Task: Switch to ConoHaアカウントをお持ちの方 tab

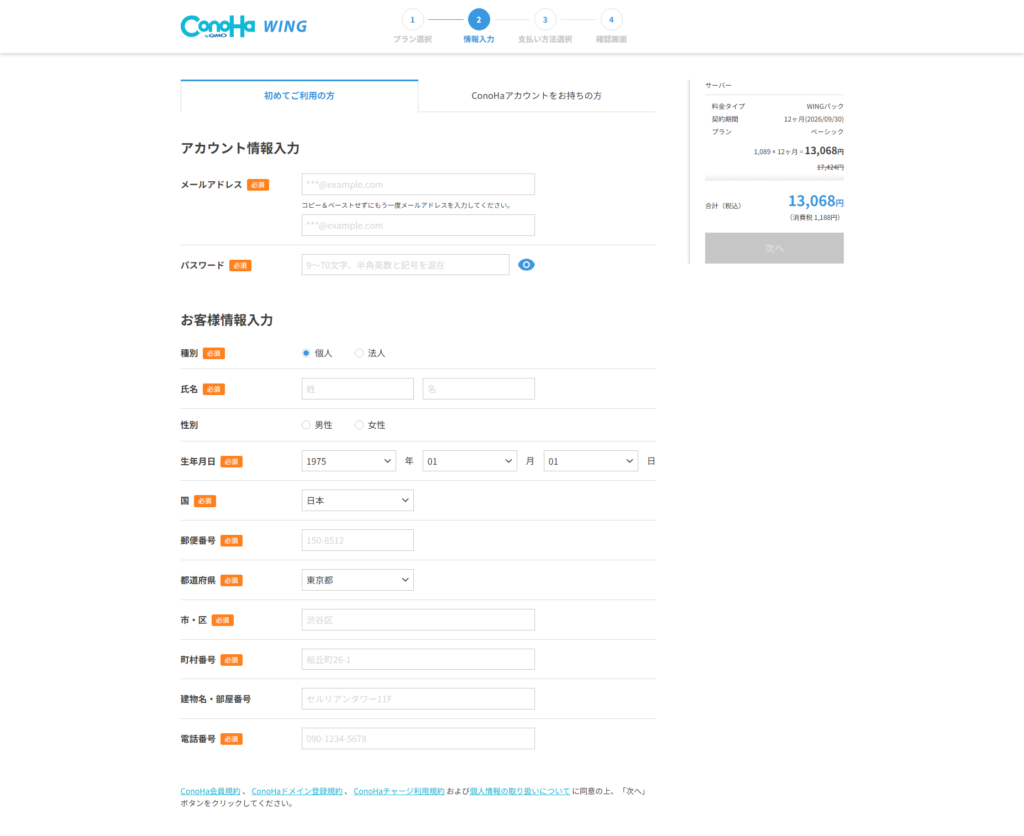Action: 537,93
